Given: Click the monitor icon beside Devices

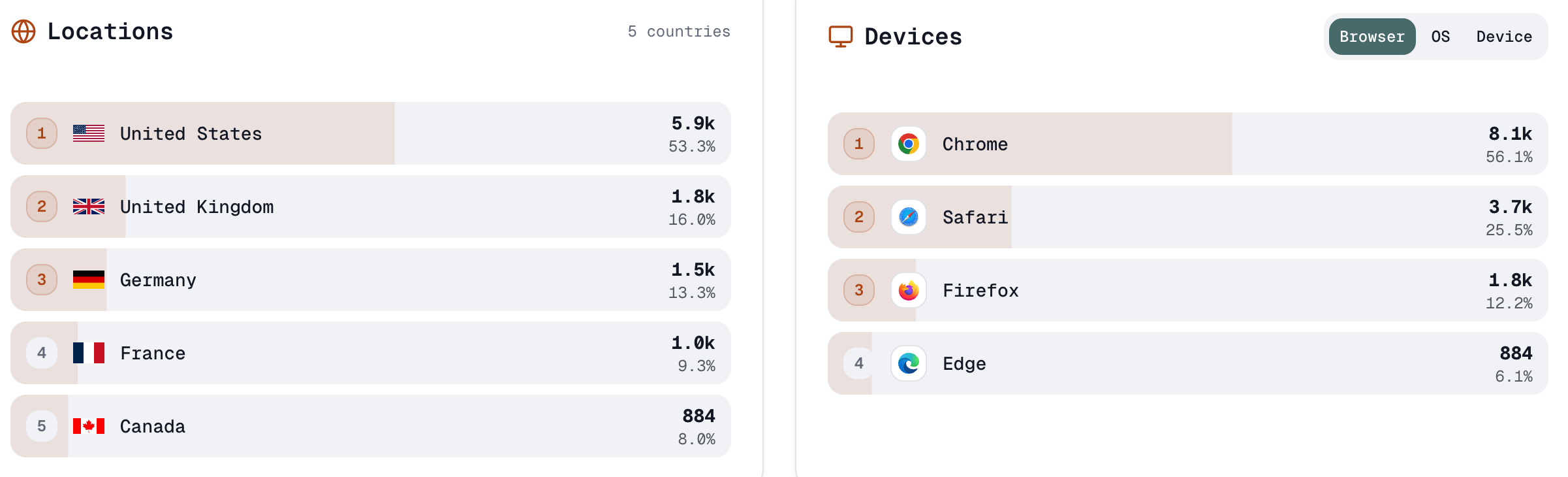Looking at the screenshot, I should 840,36.
